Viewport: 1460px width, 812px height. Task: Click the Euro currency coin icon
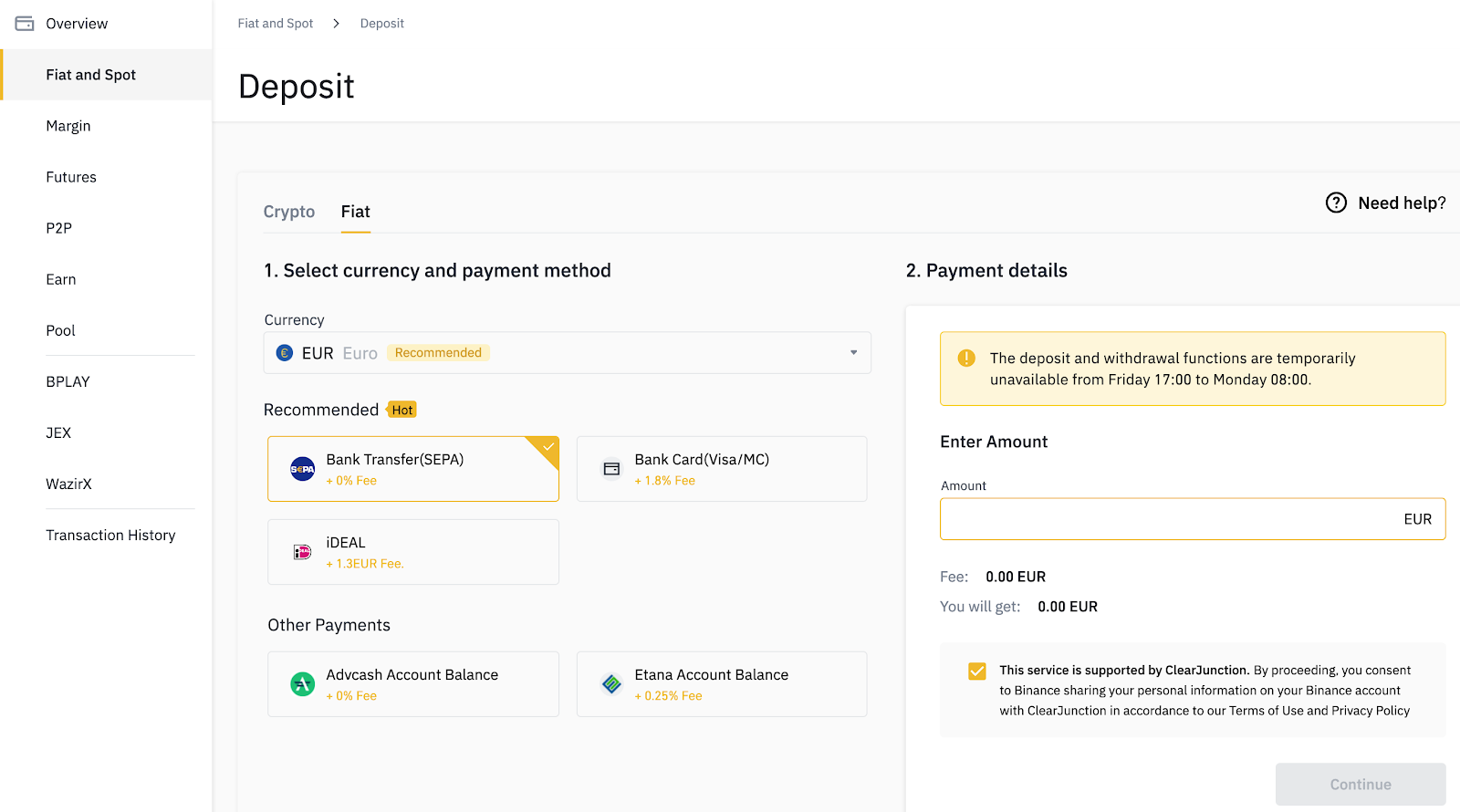285,353
